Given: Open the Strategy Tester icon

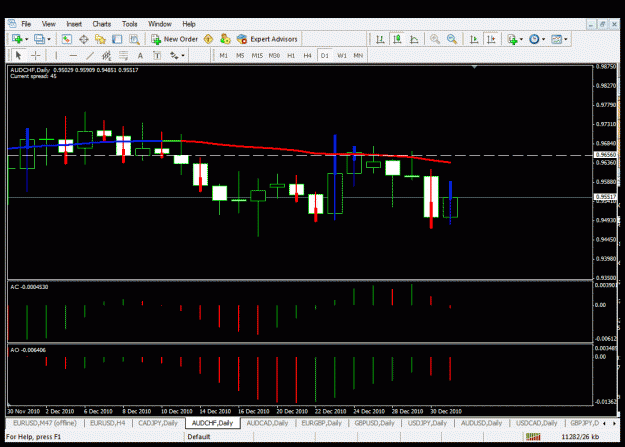Looking at the screenshot, I should click(134, 39).
